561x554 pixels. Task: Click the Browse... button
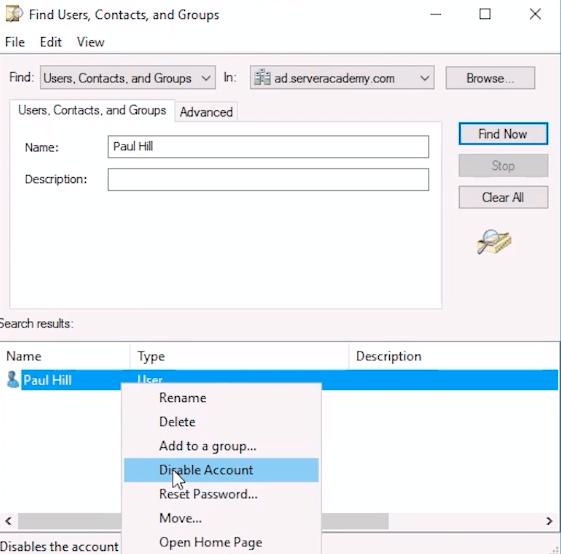point(490,78)
